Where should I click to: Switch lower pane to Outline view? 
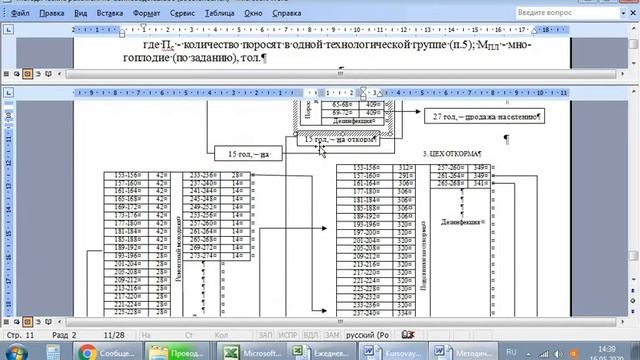[38, 322]
